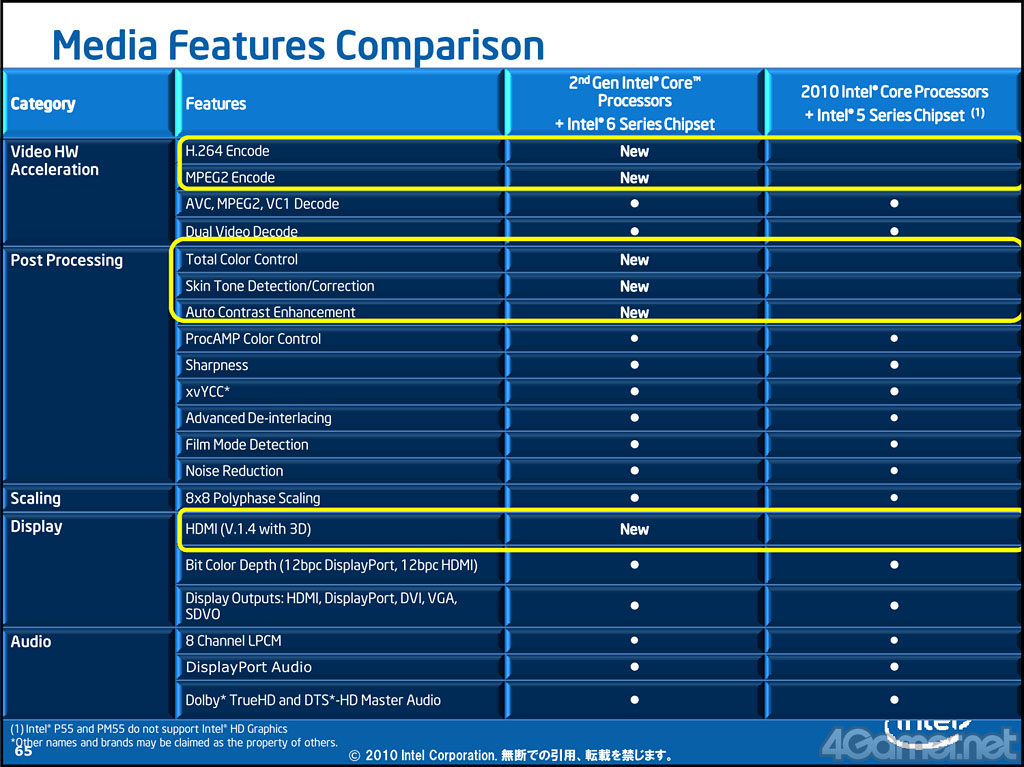Select 'Dolby* TrueHD and DTS*-HD Master Audio'

tap(313, 700)
